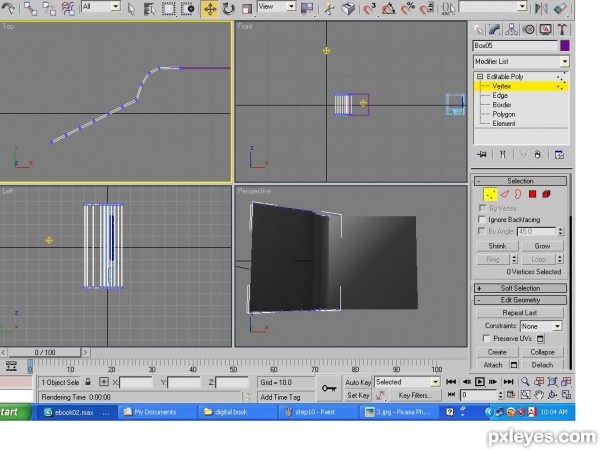The width and height of the screenshot is (600, 450).
Task: Click the Pin Stack icon
Action: [482, 155]
